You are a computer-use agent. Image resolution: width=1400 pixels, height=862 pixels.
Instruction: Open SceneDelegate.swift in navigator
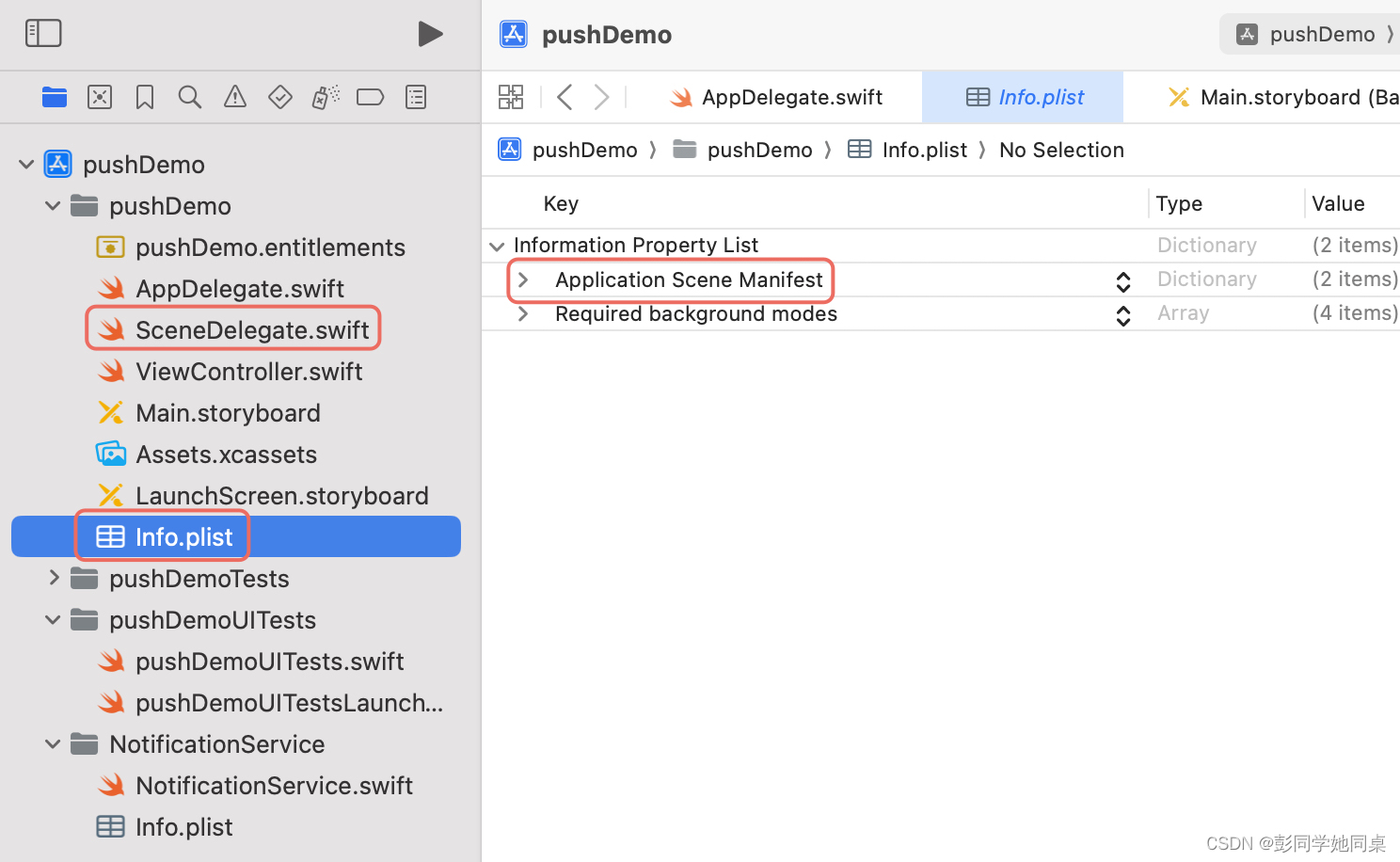[x=233, y=330]
